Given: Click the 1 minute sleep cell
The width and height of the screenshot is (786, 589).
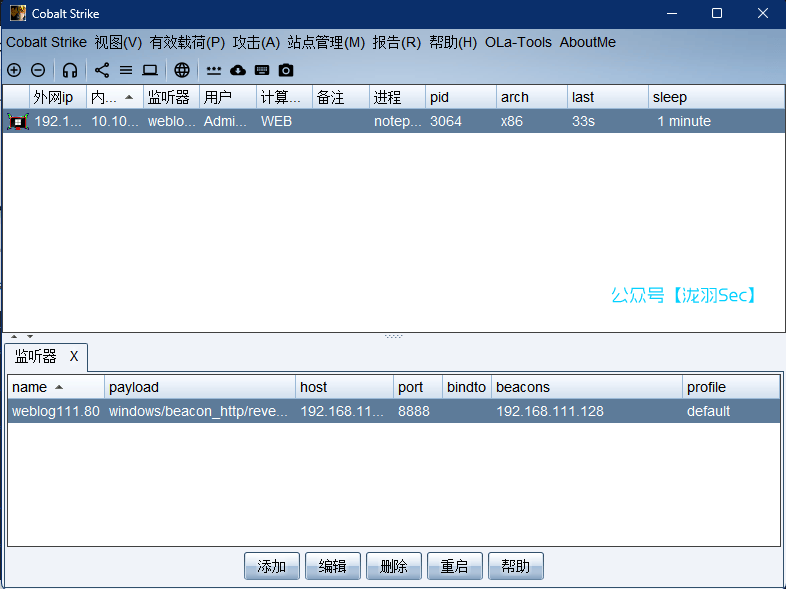Looking at the screenshot, I should click(x=716, y=121).
